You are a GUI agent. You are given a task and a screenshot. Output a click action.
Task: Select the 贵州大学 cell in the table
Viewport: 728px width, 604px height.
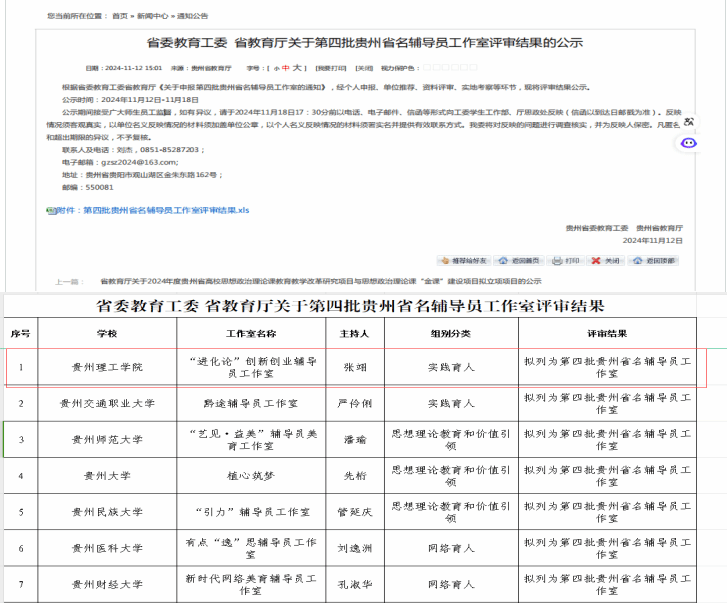click(x=107, y=475)
